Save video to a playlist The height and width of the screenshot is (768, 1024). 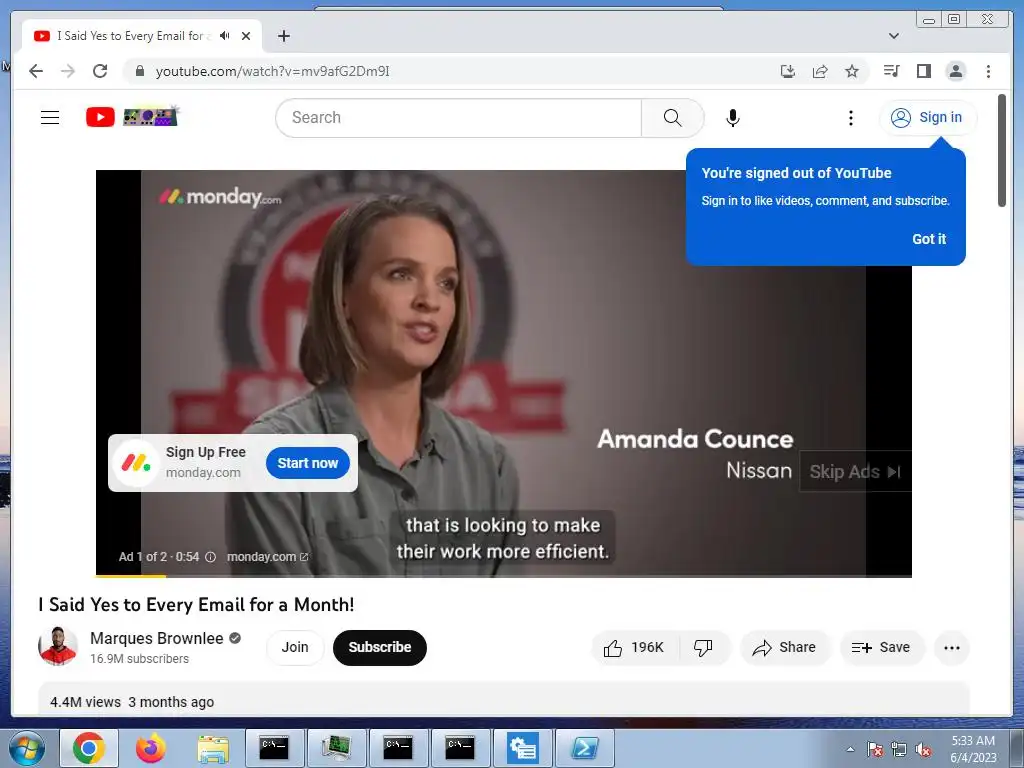click(881, 647)
